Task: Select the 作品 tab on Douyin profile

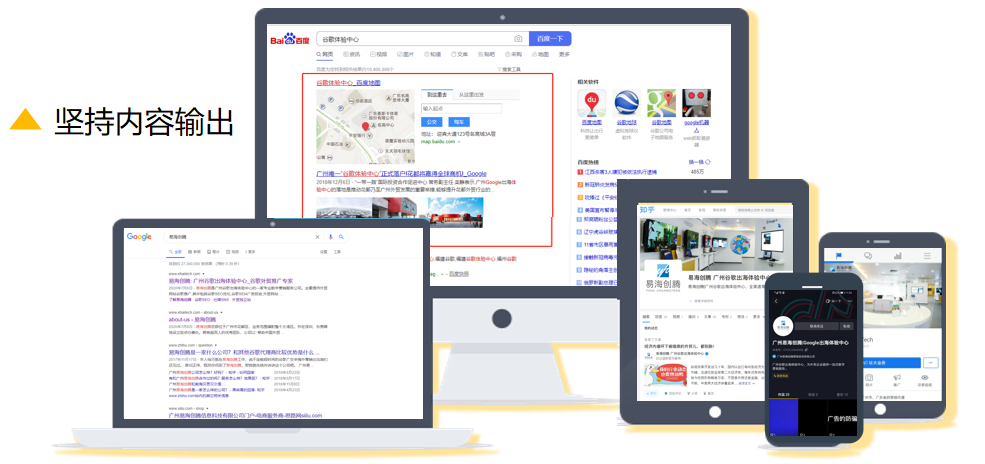Action: click(781, 394)
